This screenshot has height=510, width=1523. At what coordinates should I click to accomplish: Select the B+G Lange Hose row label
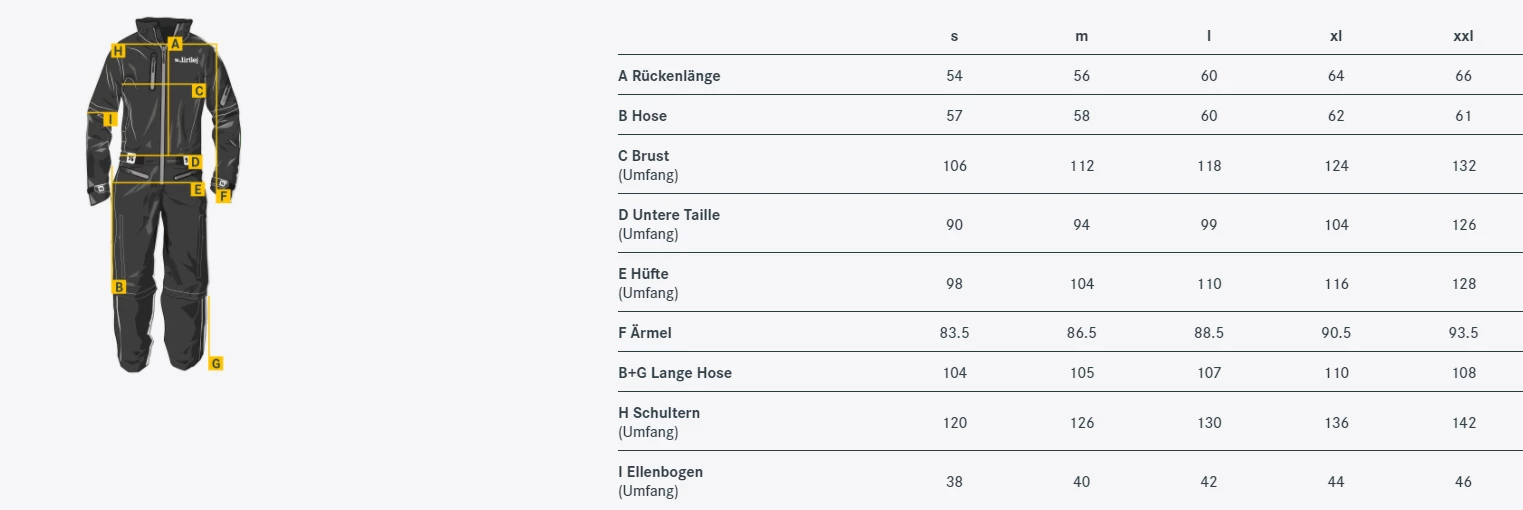(675, 373)
